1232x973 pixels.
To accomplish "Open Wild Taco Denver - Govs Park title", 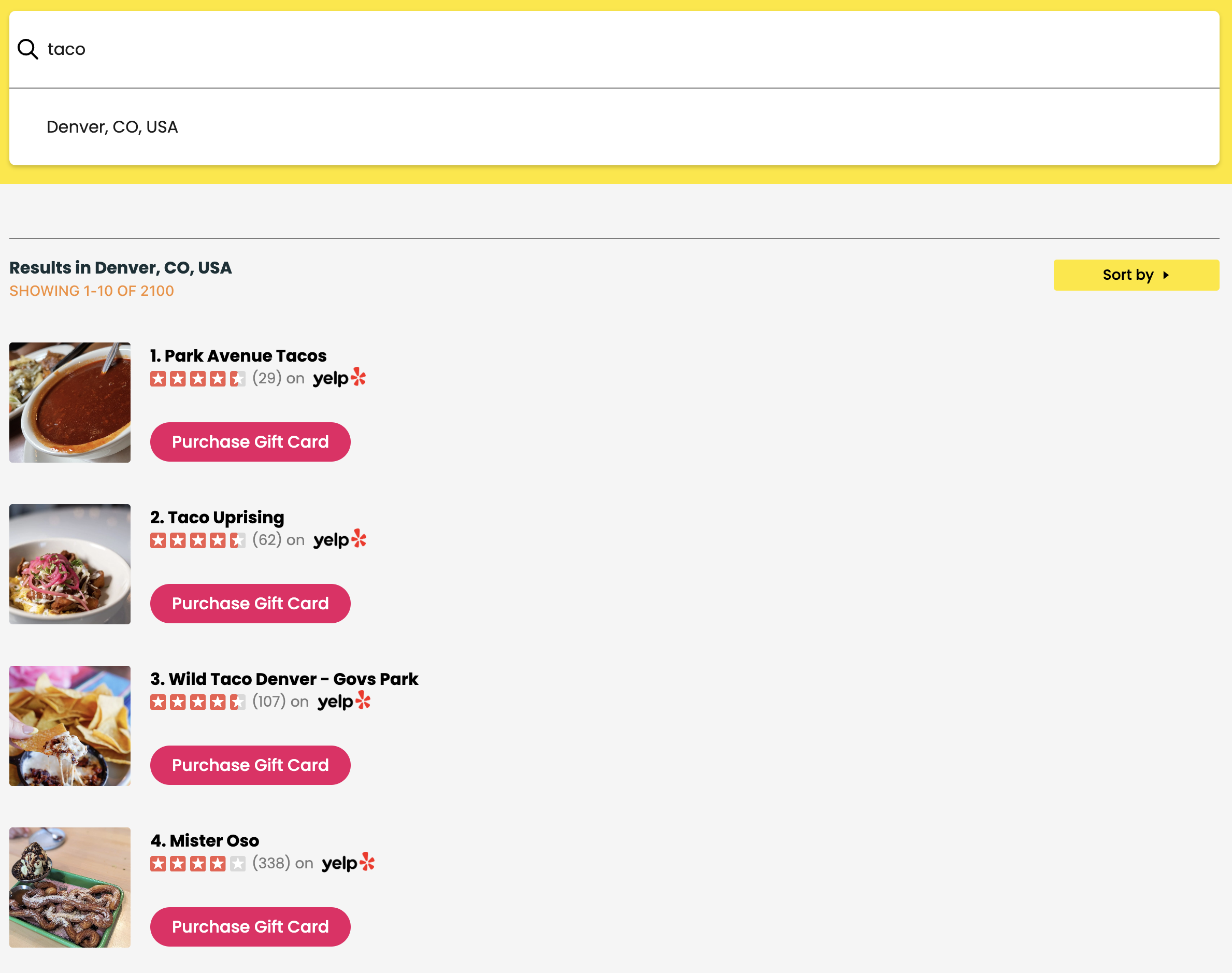I will 284,679.
